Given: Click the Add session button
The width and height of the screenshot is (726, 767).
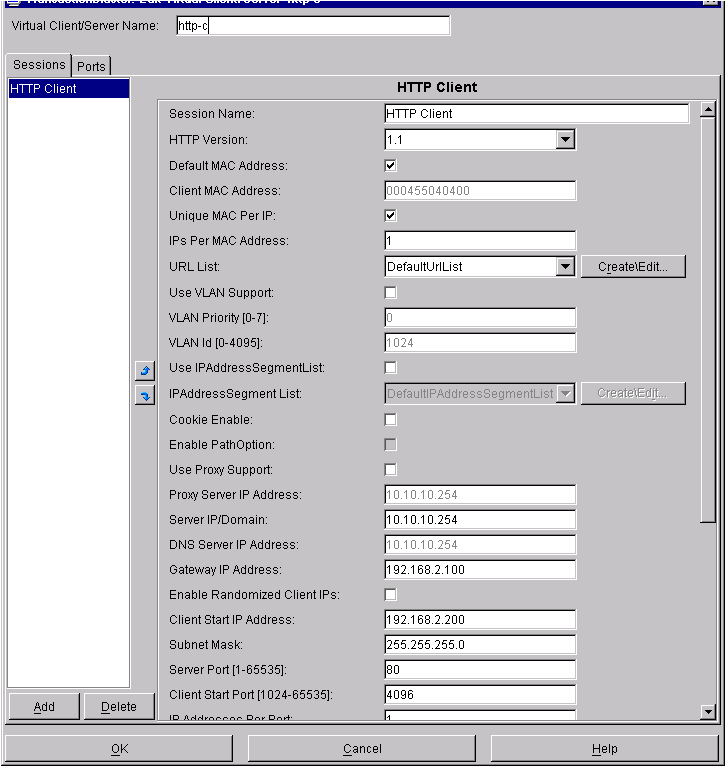Looking at the screenshot, I should (44, 706).
